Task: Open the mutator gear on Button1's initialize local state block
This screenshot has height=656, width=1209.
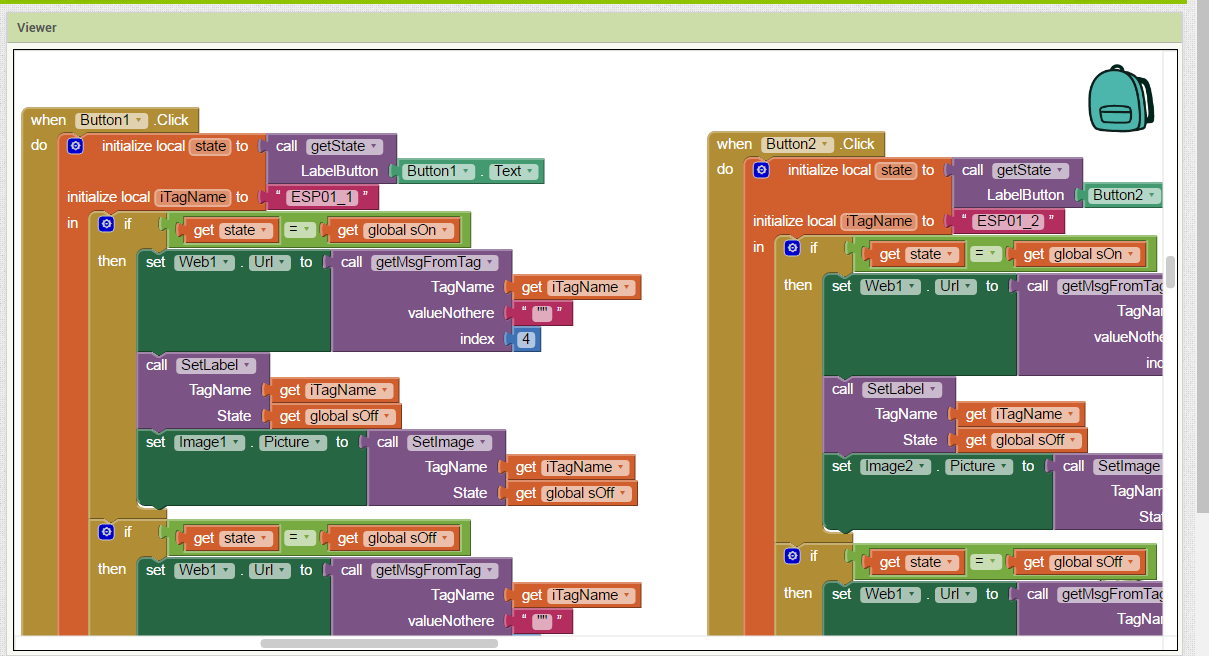Action: tap(75, 146)
